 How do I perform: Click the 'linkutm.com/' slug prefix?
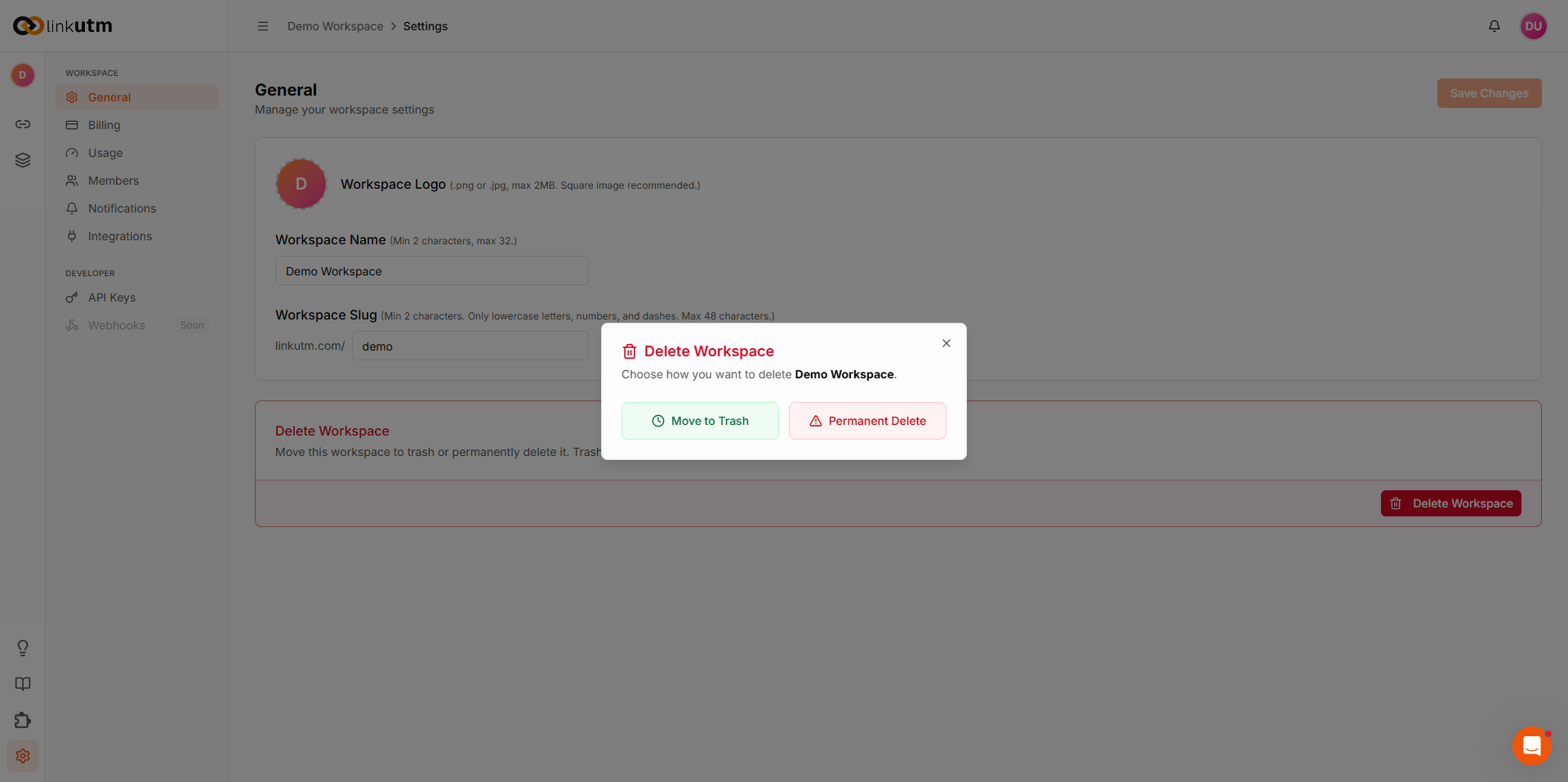pyautogui.click(x=310, y=346)
